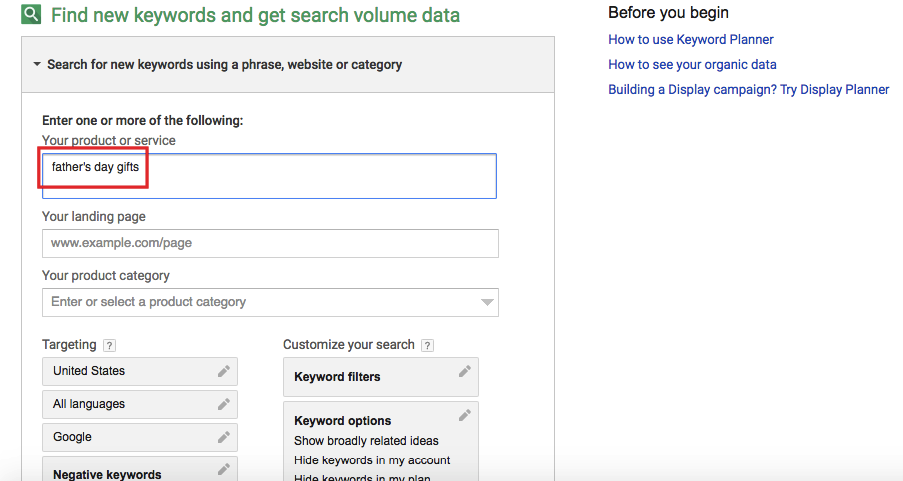Image resolution: width=903 pixels, height=481 pixels.
Task: Select the Google network box
Action: click(x=140, y=437)
